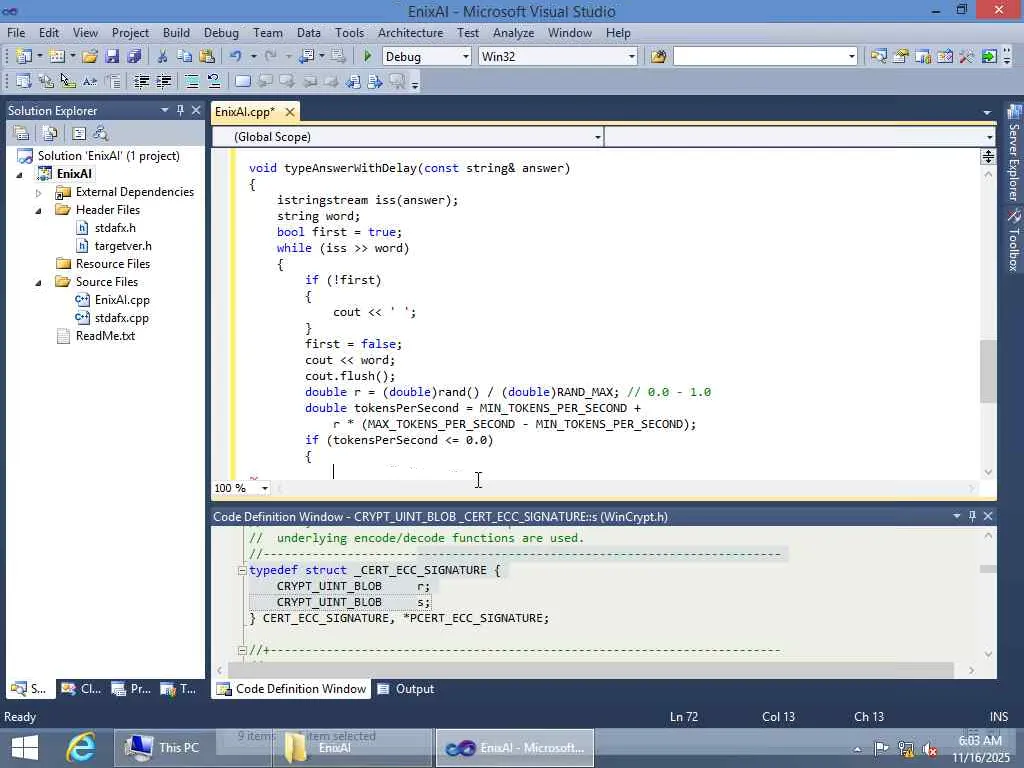Click the Code Definition horizontal scrollbar

point(591,670)
